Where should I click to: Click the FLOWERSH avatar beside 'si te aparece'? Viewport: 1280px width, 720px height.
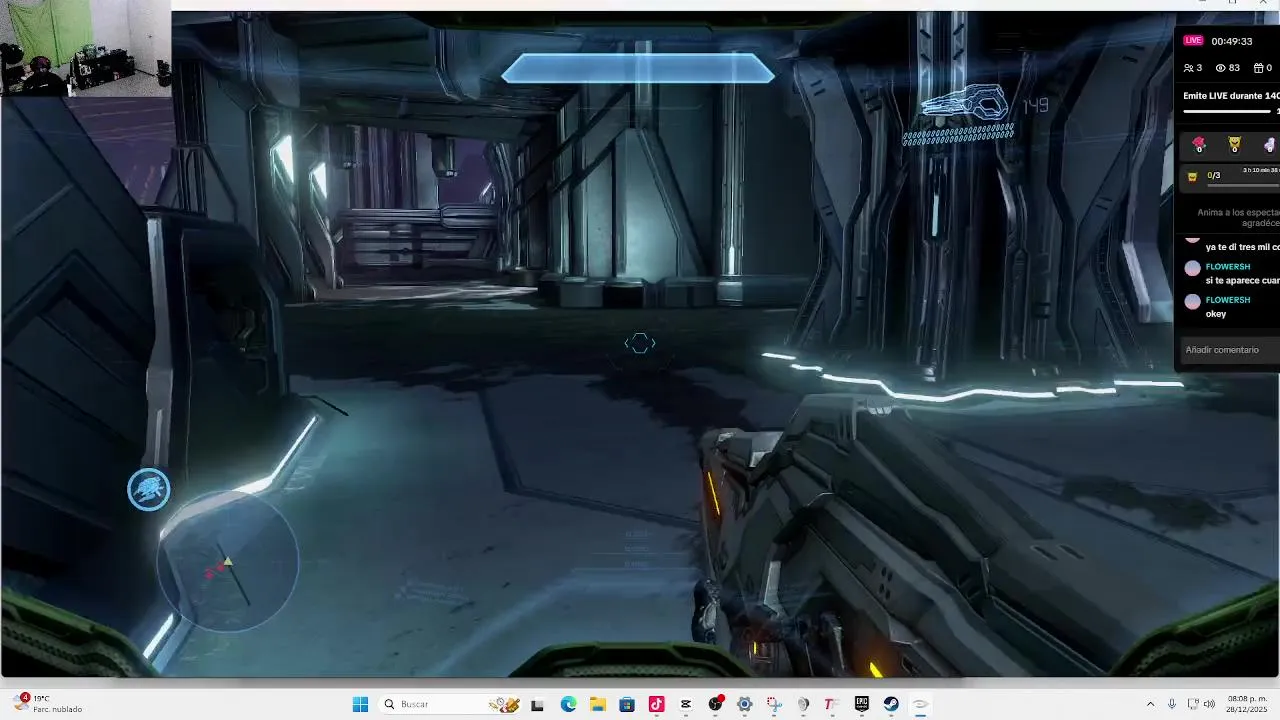pos(1192,268)
